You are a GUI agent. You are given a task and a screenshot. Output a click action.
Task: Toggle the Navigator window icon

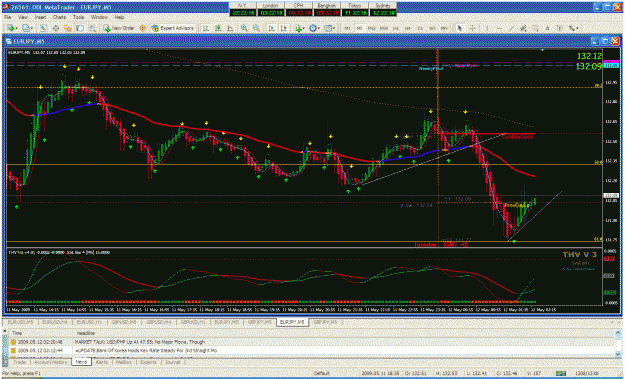pyautogui.click(x=68, y=28)
